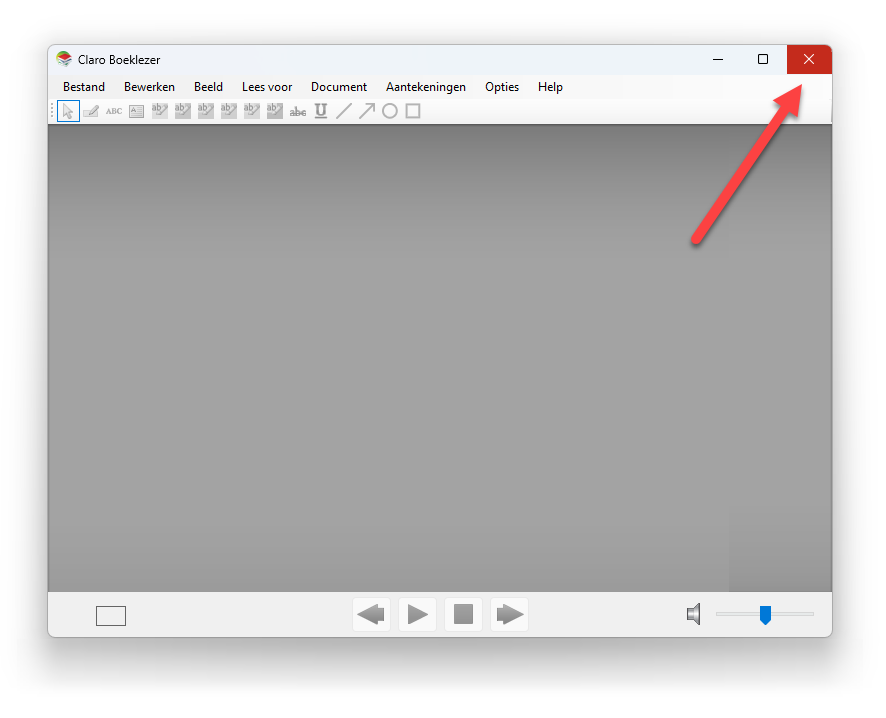Open the Bewerken menu
The height and width of the screenshot is (718, 886).
coord(149,87)
